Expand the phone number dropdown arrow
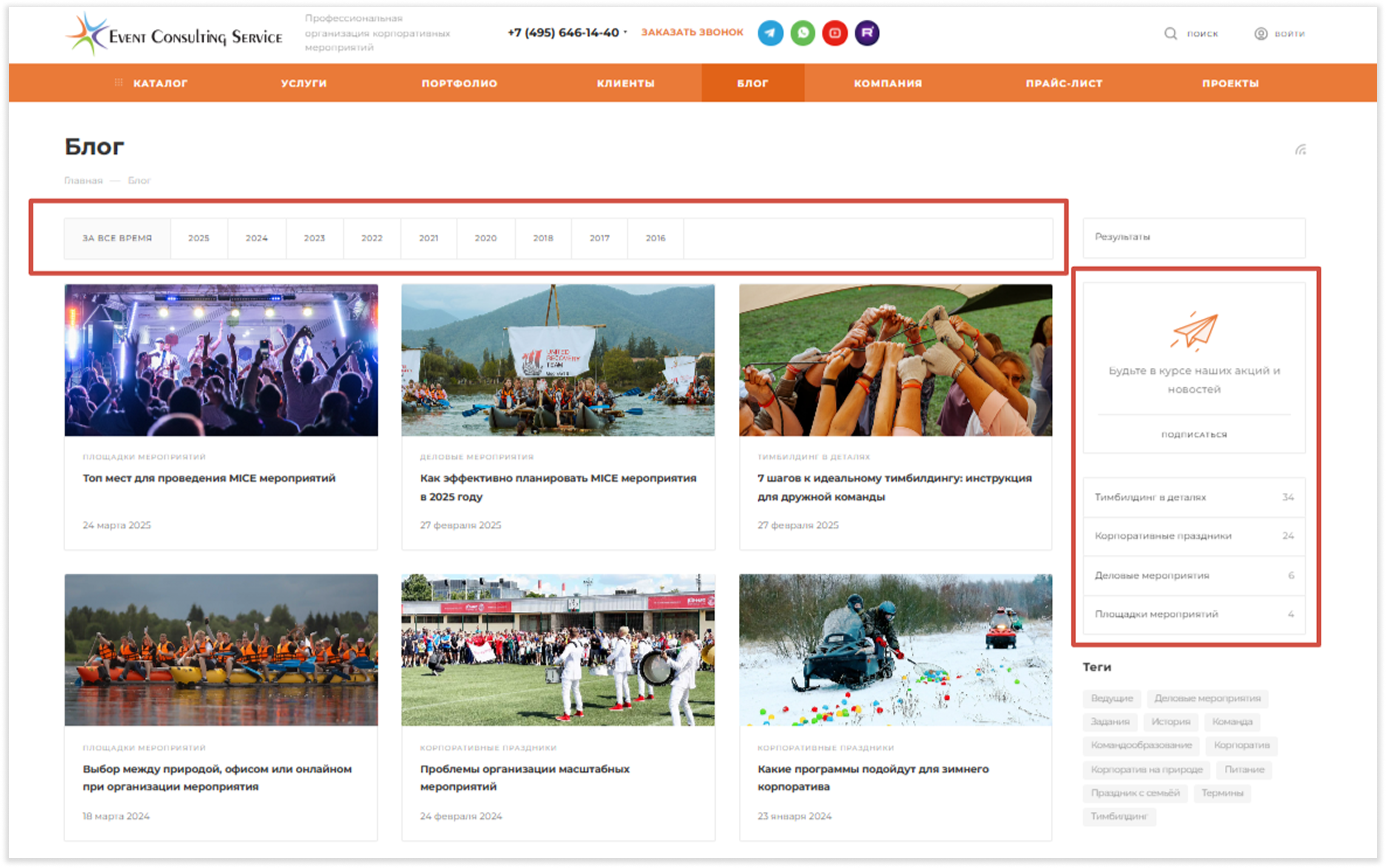Viewport: 1386px width, 868px height. pos(625,32)
